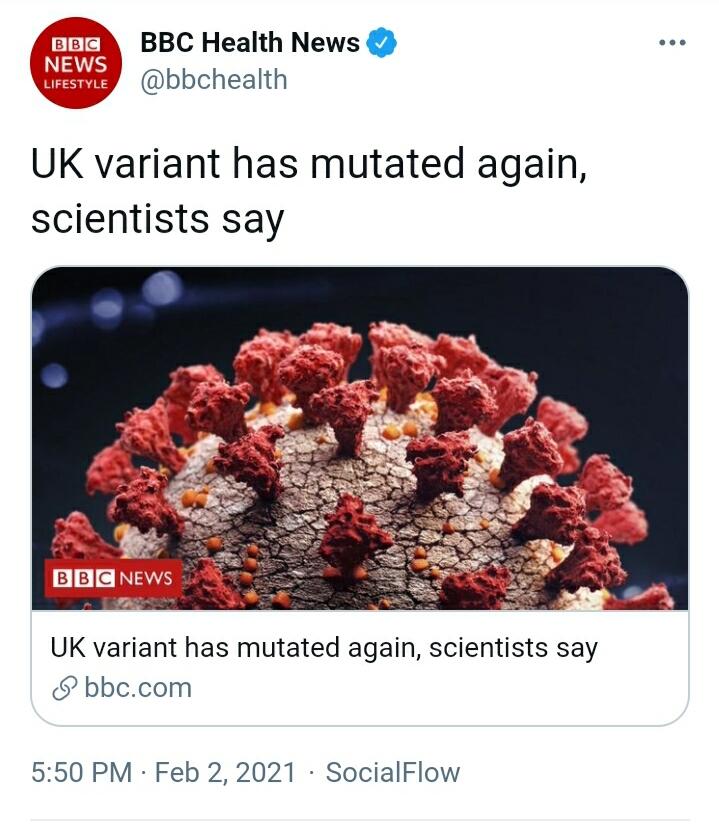Click the blue verified badge
The height and width of the screenshot is (830, 719).
point(382,43)
